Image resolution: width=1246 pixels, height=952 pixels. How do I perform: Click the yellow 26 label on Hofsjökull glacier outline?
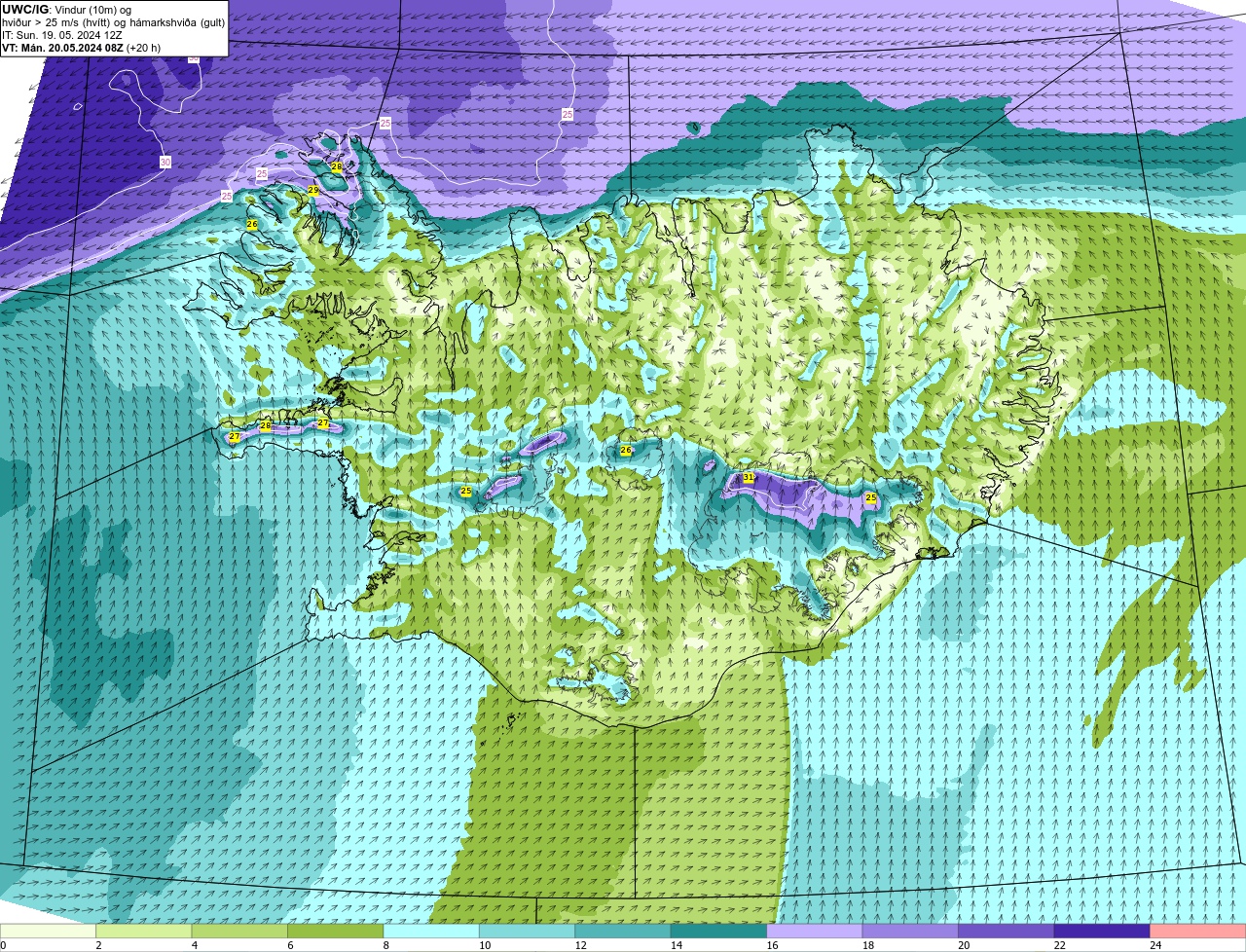coord(626,450)
